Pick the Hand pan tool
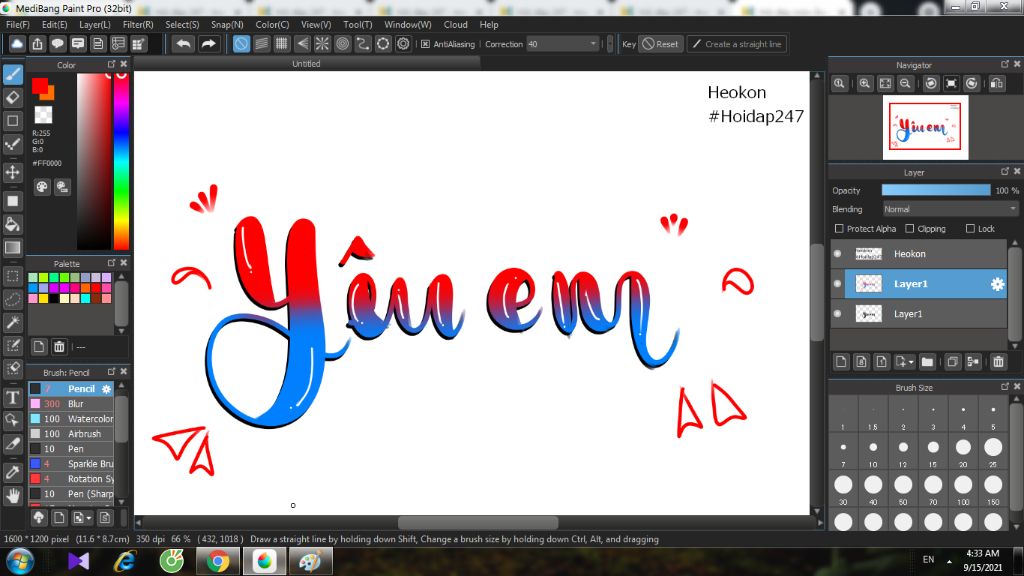 point(13,495)
